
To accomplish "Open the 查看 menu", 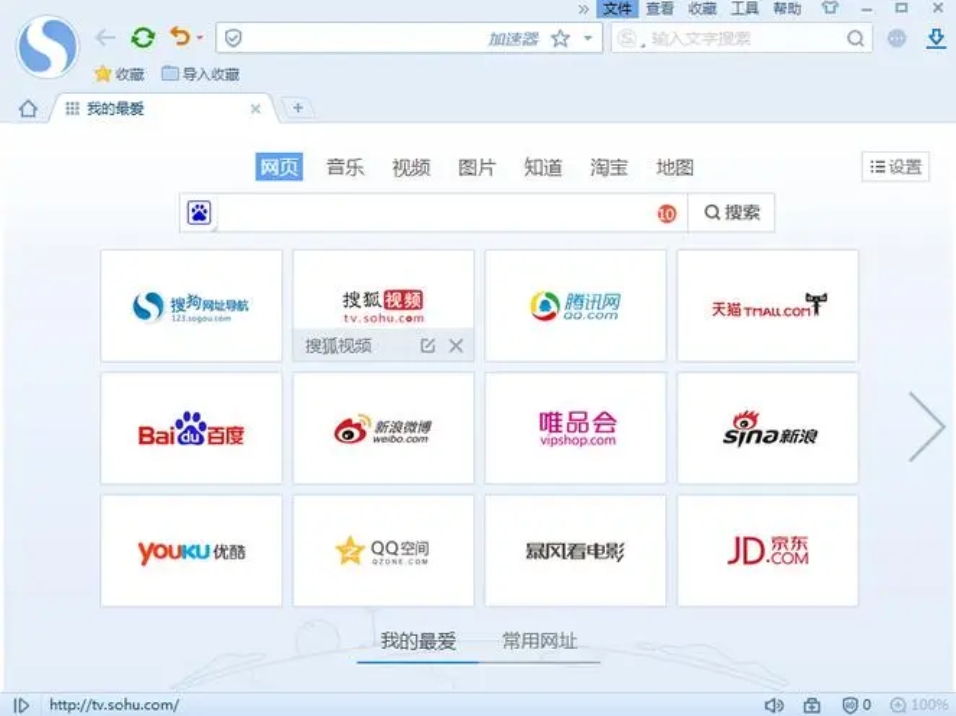I will pyautogui.click(x=660, y=9).
